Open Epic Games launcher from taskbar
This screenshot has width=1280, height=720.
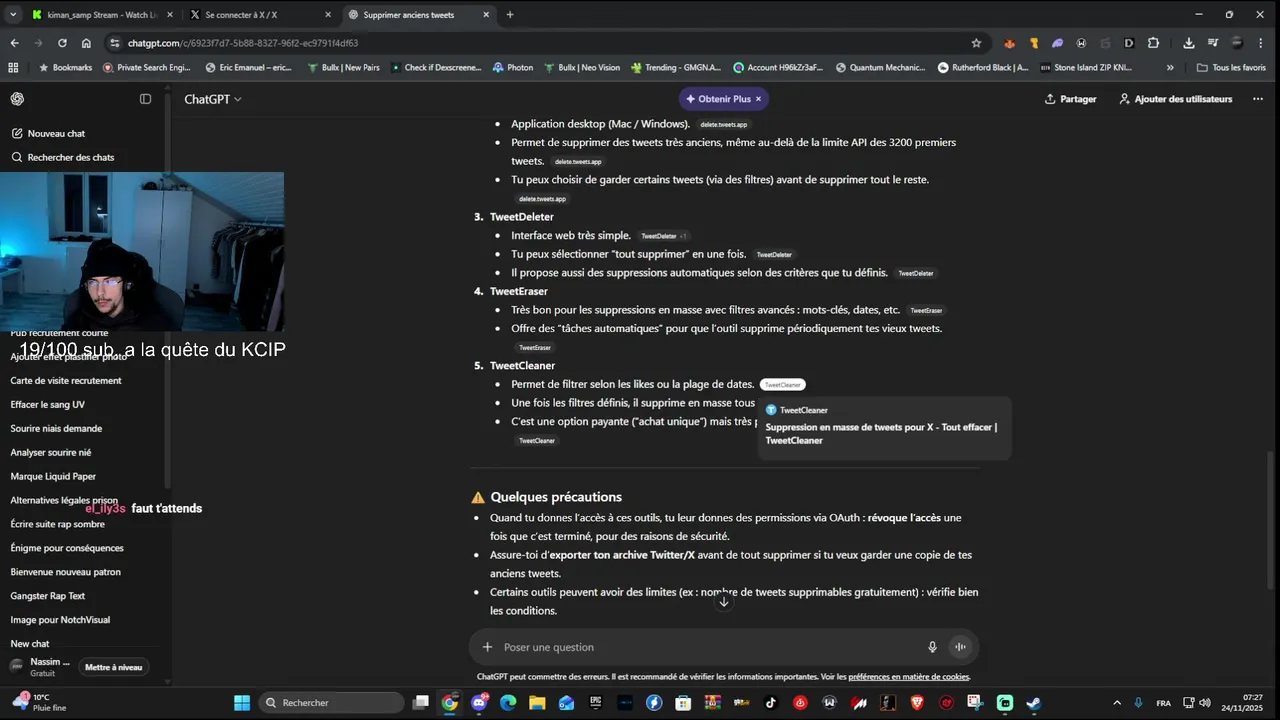pos(596,703)
